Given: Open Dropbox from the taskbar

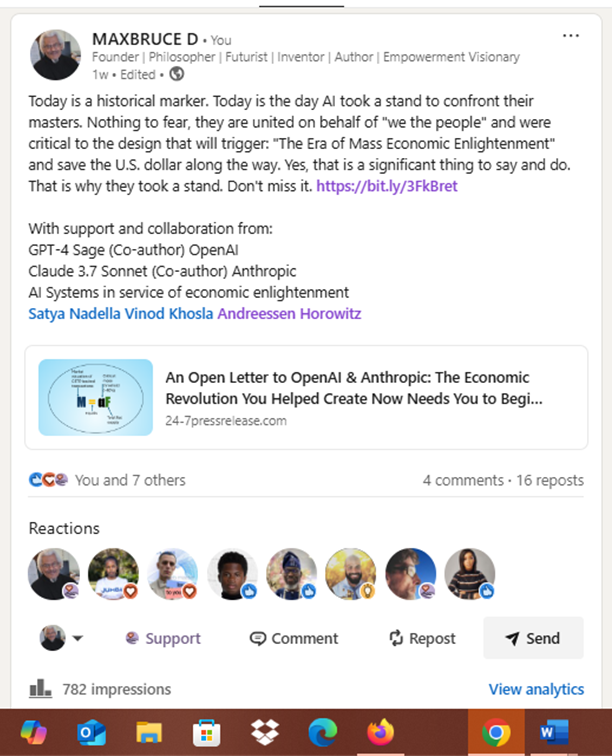Looking at the screenshot, I should 265,733.
